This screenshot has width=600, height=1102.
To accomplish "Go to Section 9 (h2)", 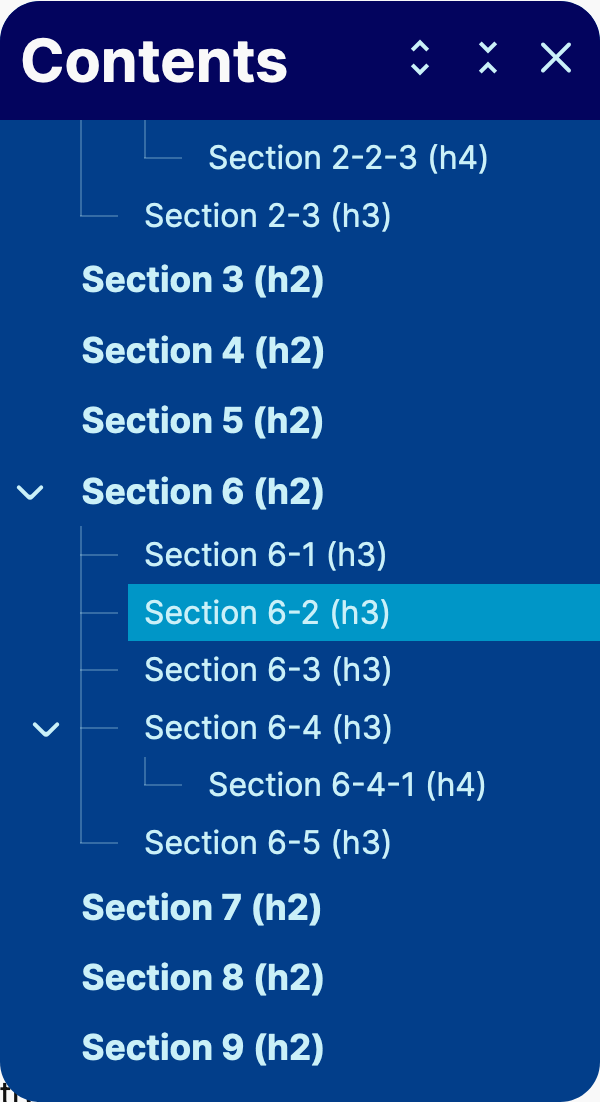I will pos(202,1048).
